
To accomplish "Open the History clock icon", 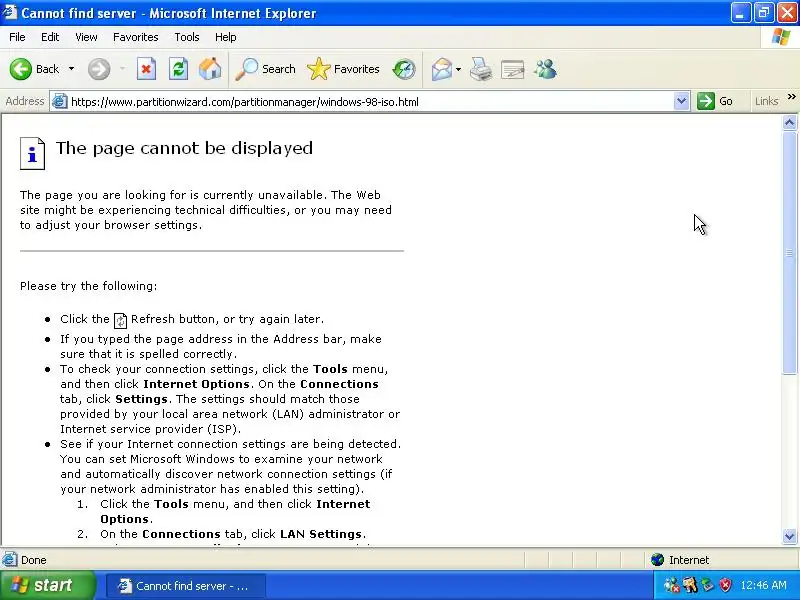I will tap(404, 69).
